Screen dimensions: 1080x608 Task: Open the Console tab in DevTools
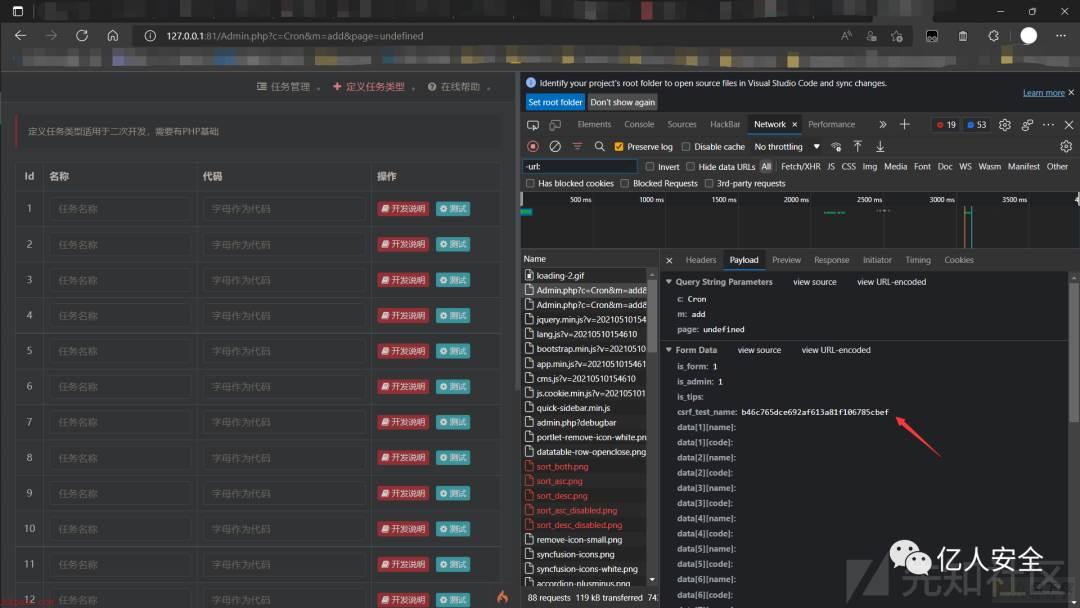pyautogui.click(x=638, y=125)
